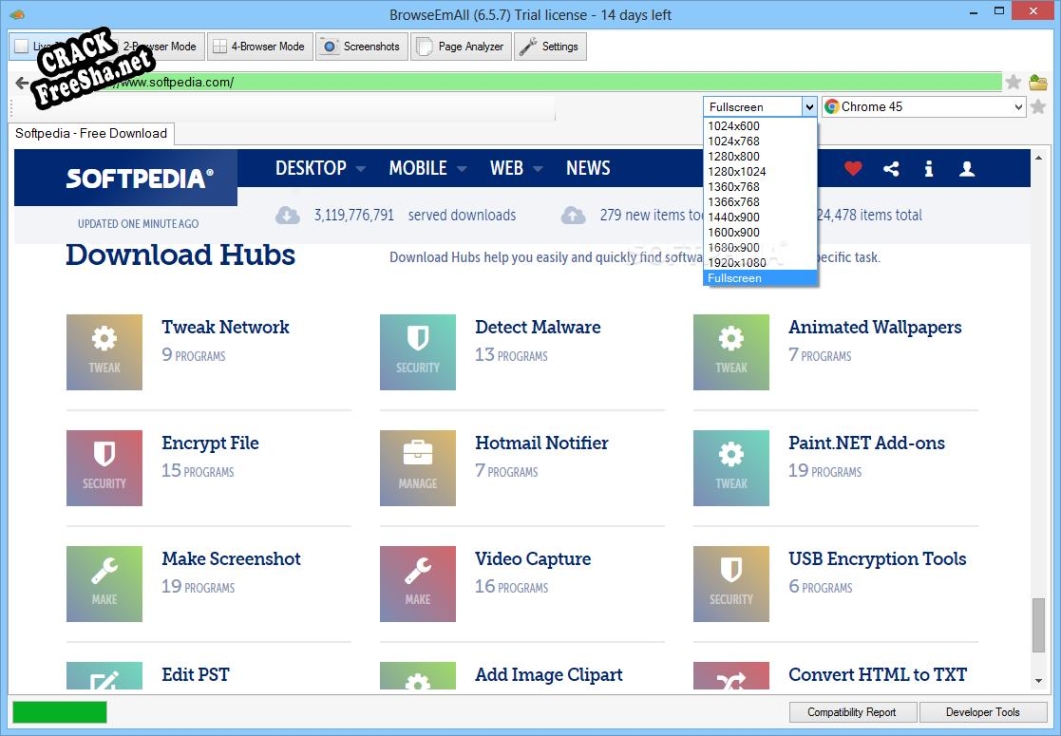The width and height of the screenshot is (1061, 736).
Task: Click the Tweak Network hub icon
Action: point(104,352)
